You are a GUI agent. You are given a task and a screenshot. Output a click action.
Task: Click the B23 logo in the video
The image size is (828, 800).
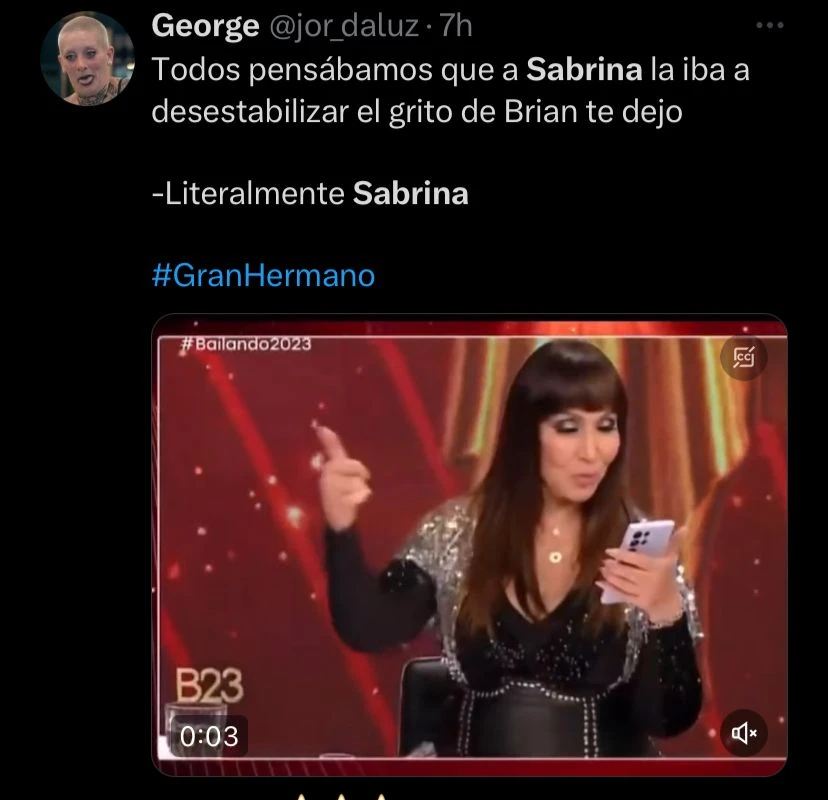pos(209,686)
